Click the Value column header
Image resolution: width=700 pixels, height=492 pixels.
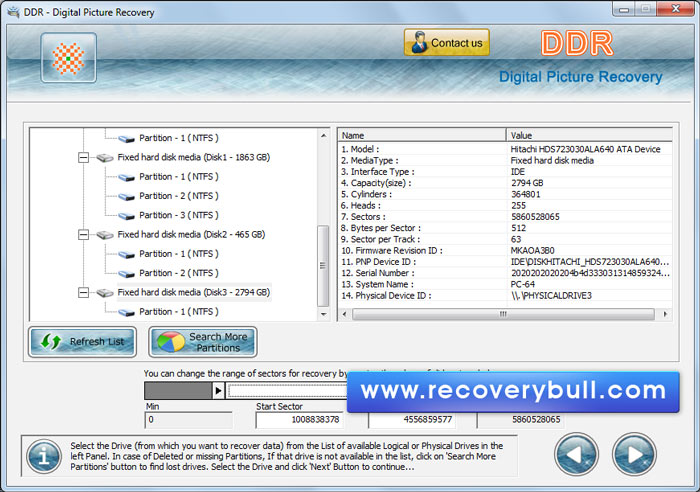[589, 135]
